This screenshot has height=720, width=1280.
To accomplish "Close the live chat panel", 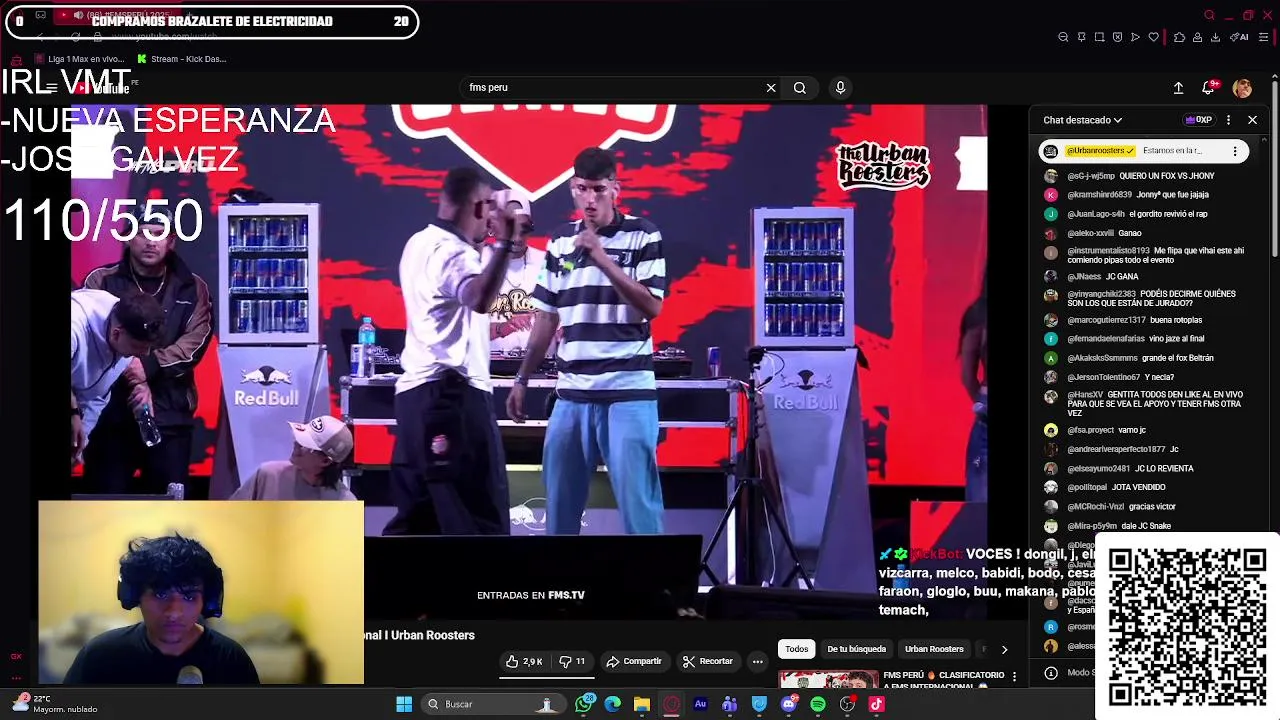I will tap(1252, 120).
